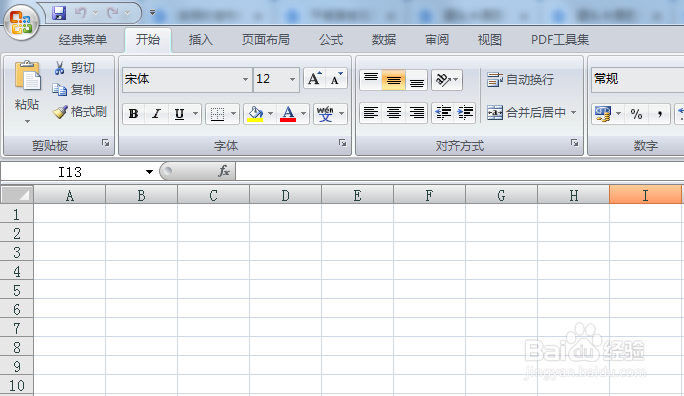This screenshot has width=684, height=396.
Task: Apply cell borders icon
Action: [x=217, y=114]
